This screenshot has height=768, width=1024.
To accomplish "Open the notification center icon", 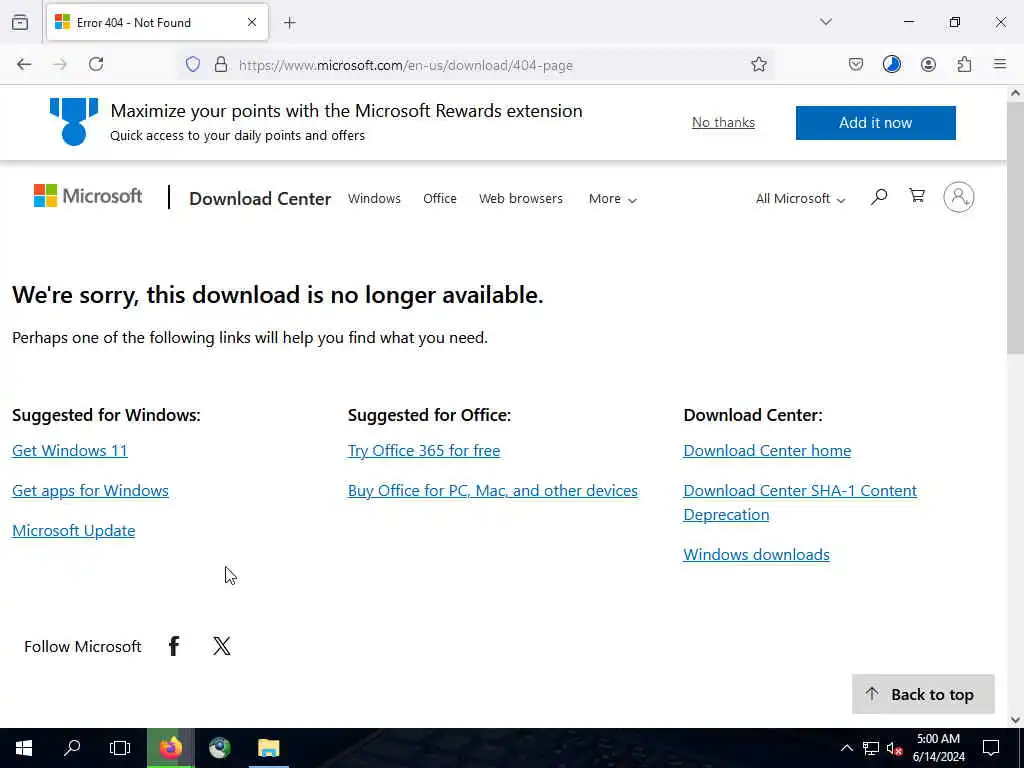I will [991, 748].
